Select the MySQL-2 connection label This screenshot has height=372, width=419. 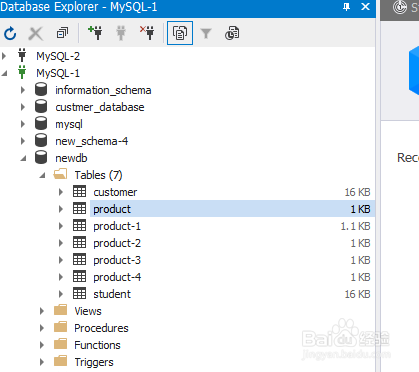tap(58, 56)
